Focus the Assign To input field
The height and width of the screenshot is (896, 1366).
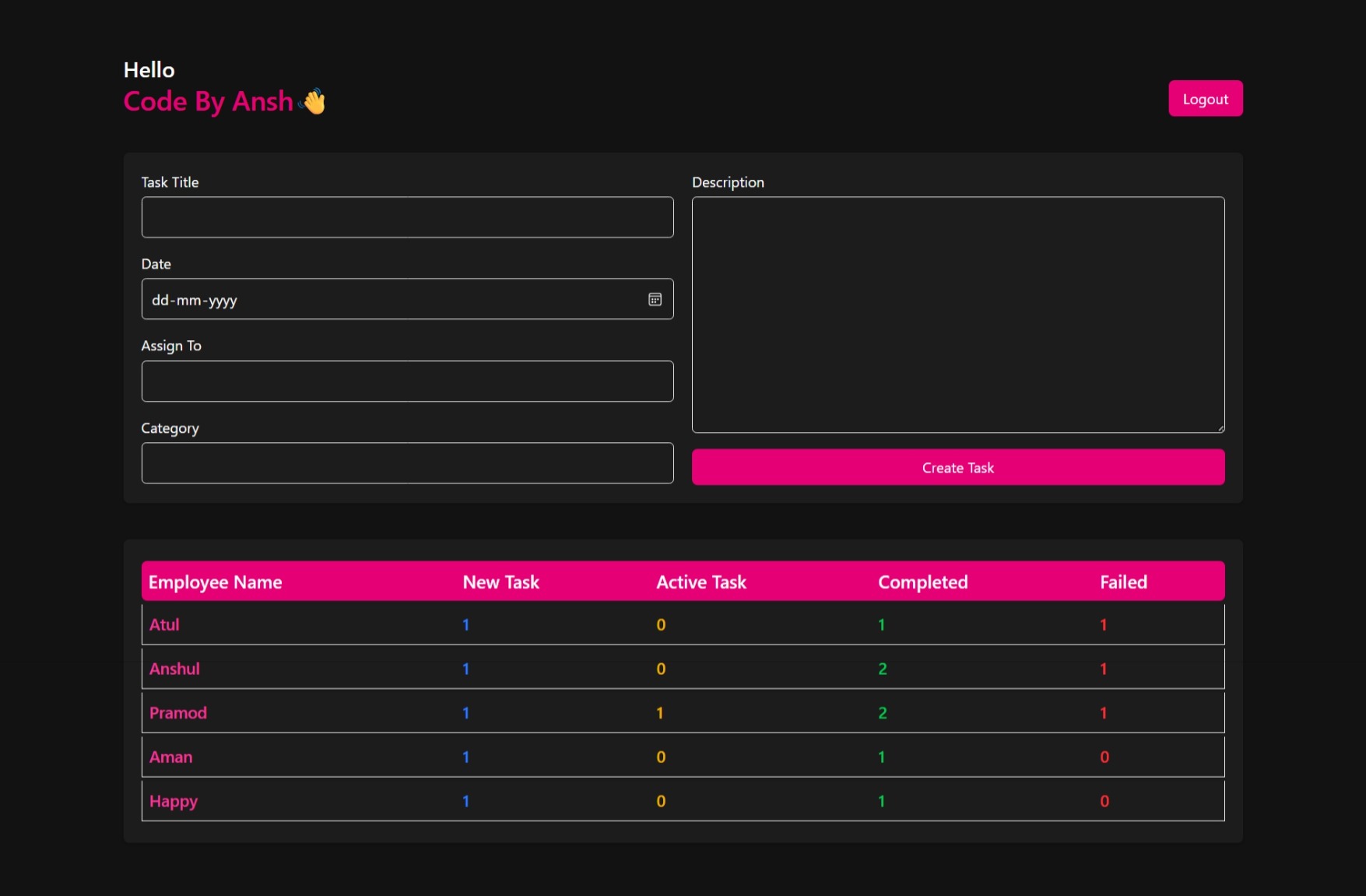click(407, 381)
